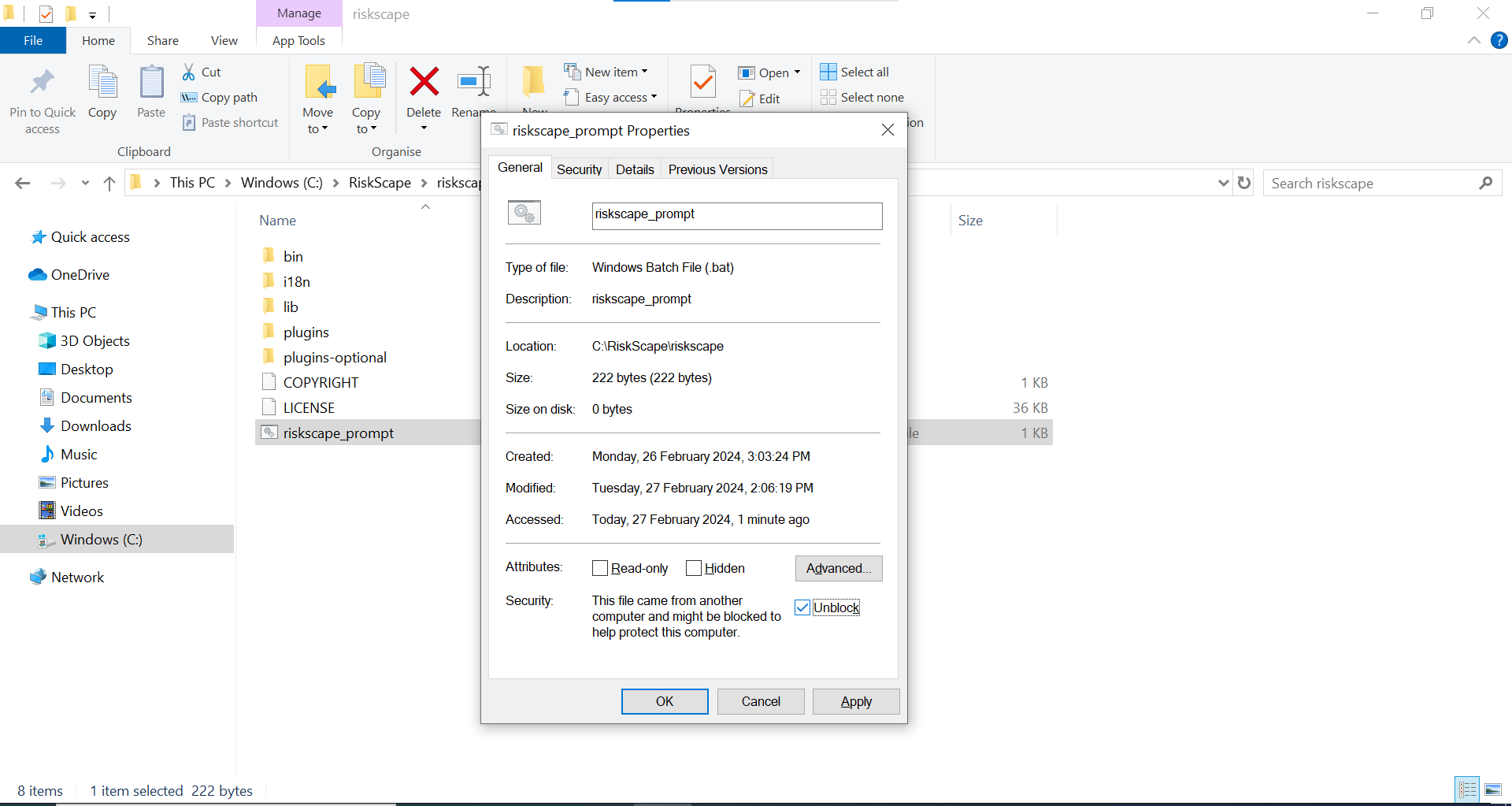Expand breadcrumb arrow after This PC
This screenshot has width=1512, height=806.
[228, 183]
